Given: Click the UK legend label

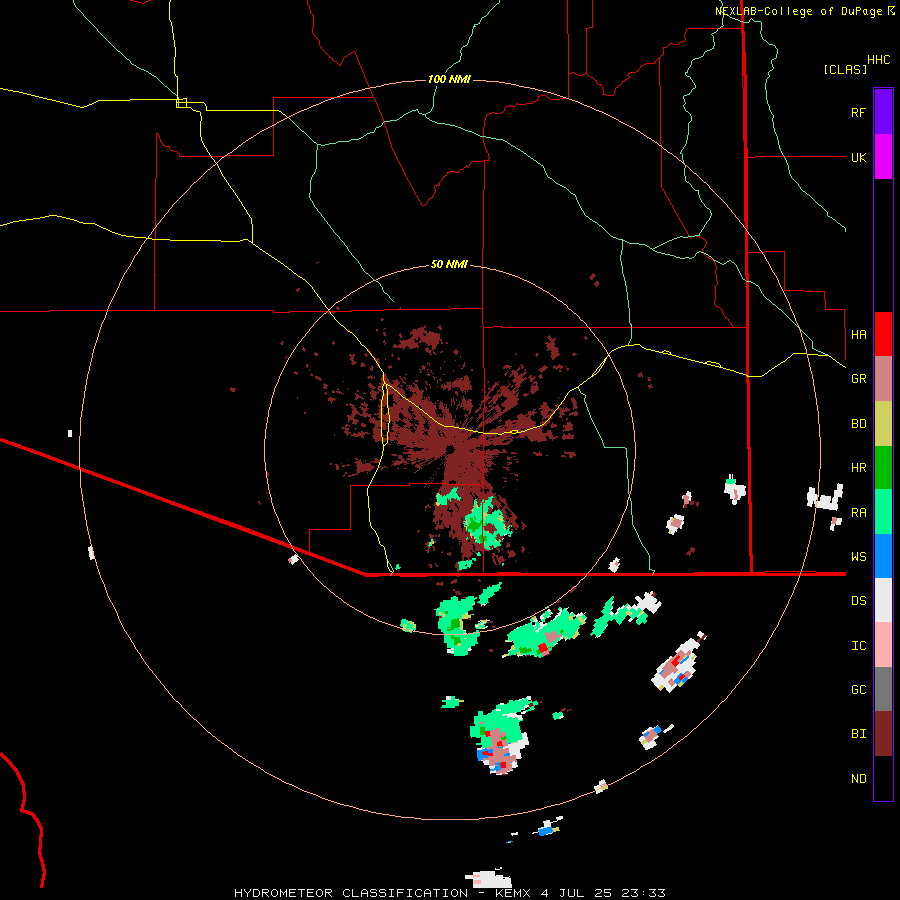Looking at the screenshot, I should tap(858, 157).
